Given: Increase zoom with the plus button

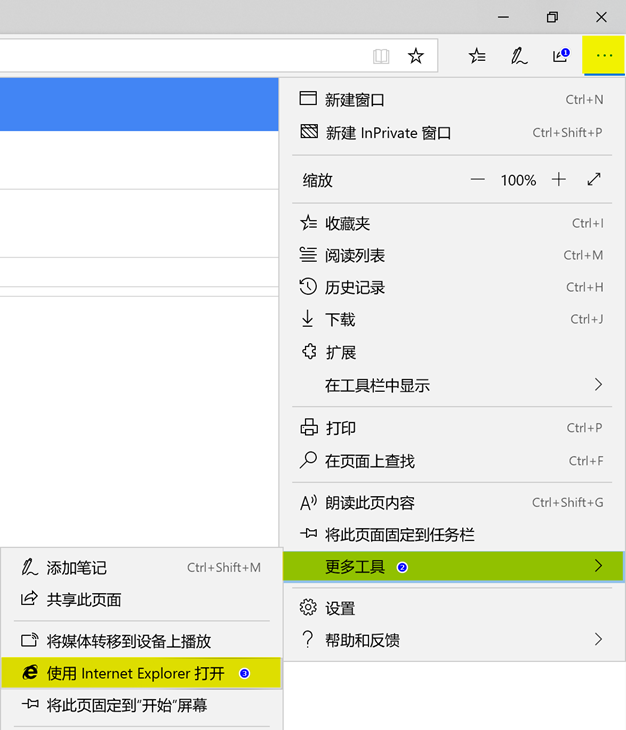Looking at the screenshot, I should tap(559, 179).
